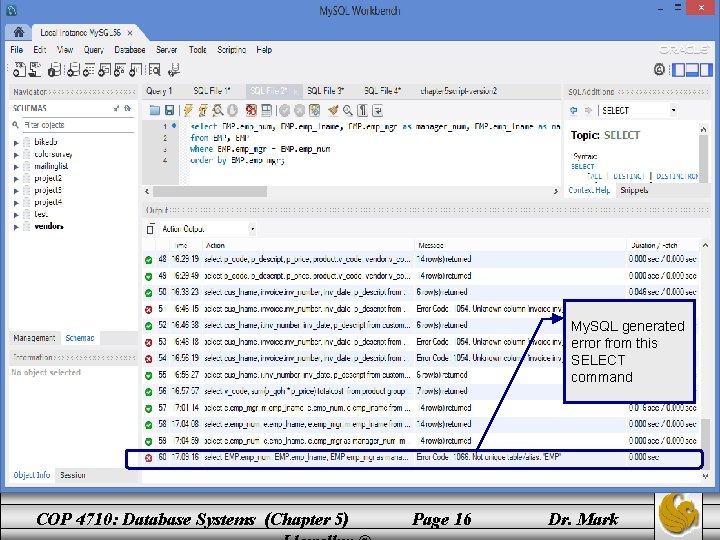The height and width of the screenshot is (540, 720).
Task: Toggle the bottom output panel button
Action: (x=692, y=70)
